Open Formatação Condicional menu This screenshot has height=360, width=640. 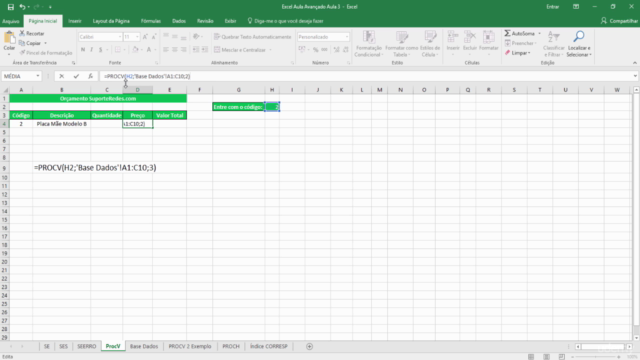click(368, 44)
